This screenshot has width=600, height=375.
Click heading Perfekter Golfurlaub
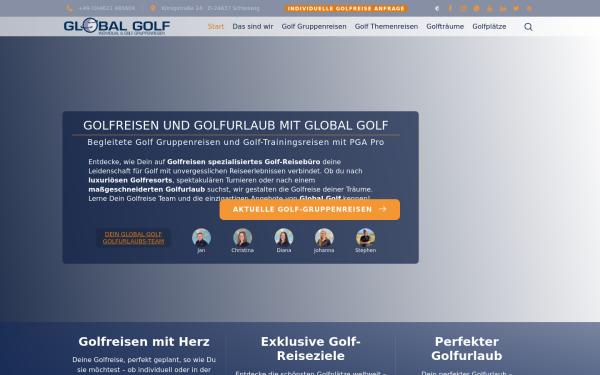[x=466, y=349]
